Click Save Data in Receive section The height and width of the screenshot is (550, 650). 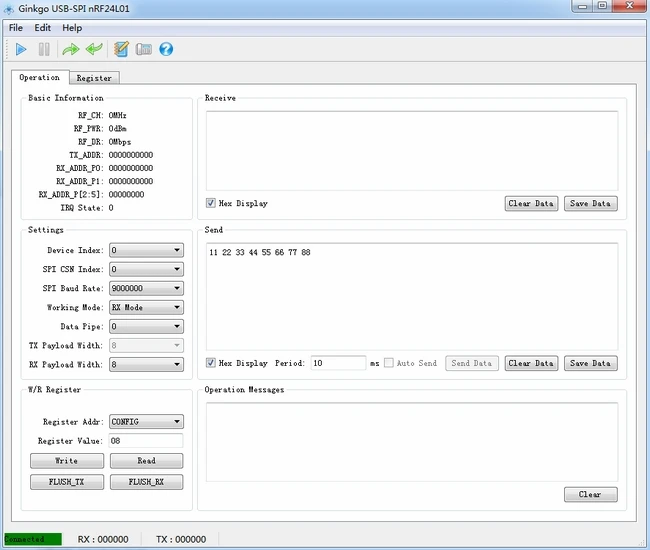590,204
